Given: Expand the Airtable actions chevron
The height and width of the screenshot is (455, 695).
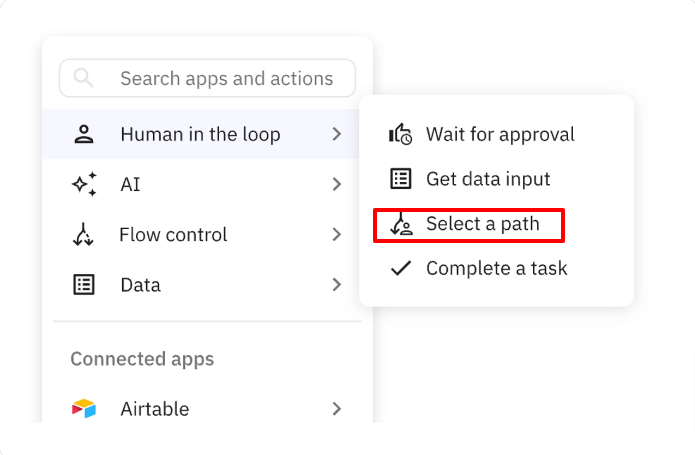Looking at the screenshot, I should (x=337, y=408).
